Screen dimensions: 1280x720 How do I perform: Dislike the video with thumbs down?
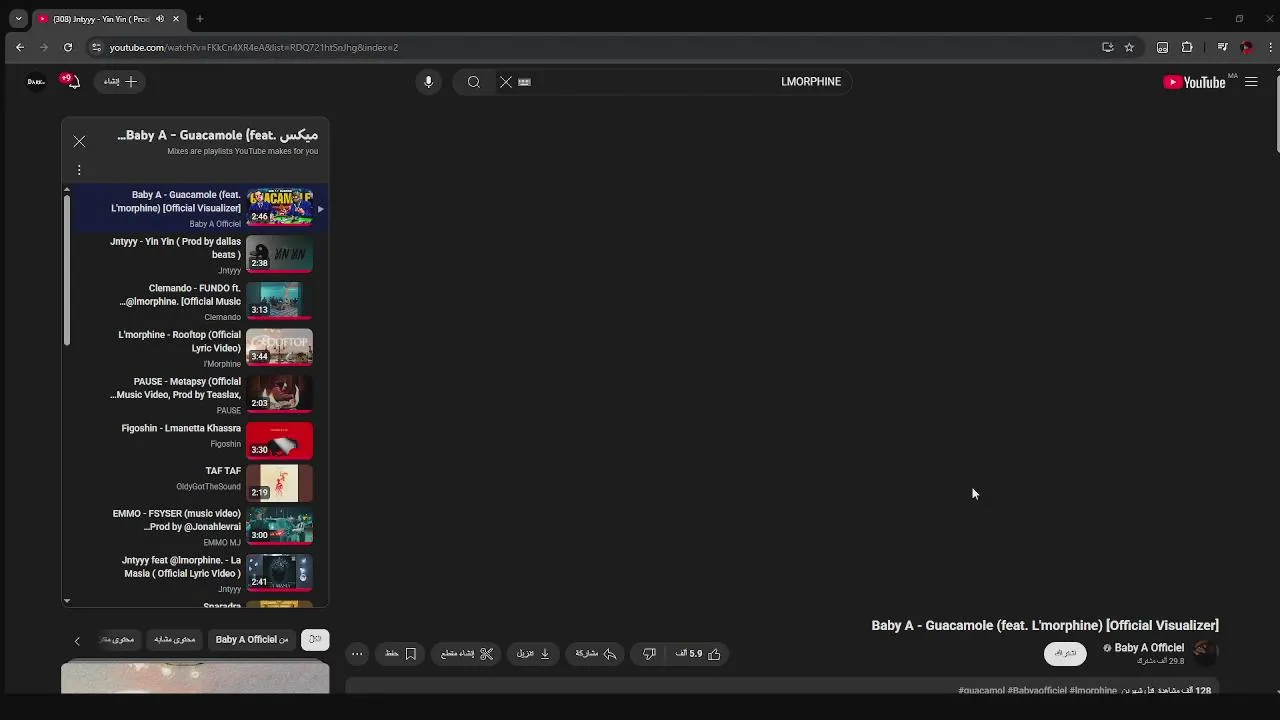pos(649,654)
